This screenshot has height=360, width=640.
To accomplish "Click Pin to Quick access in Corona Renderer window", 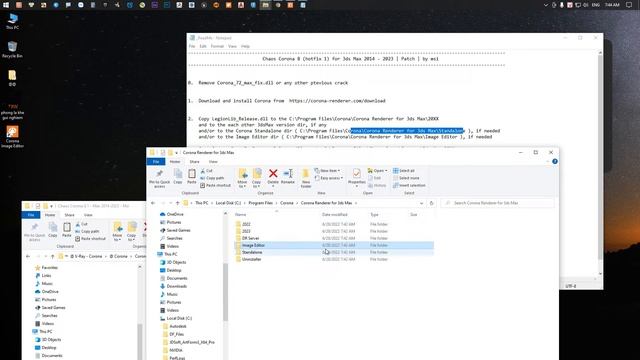I will tap(159, 178).
